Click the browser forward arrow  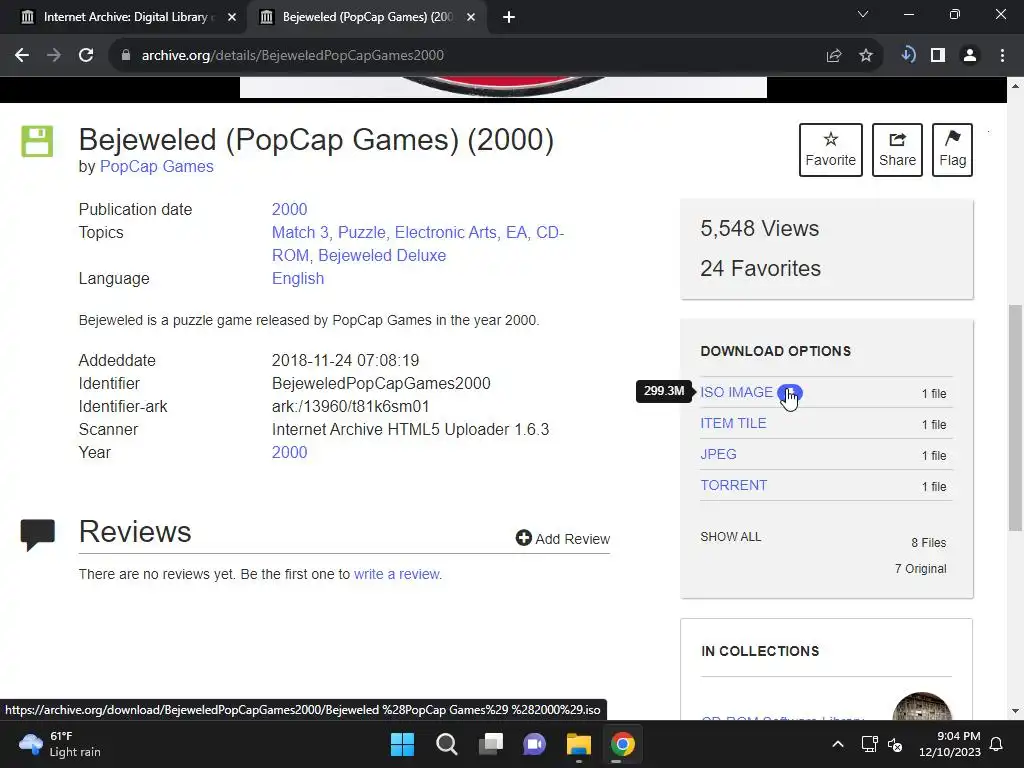pos(54,56)
